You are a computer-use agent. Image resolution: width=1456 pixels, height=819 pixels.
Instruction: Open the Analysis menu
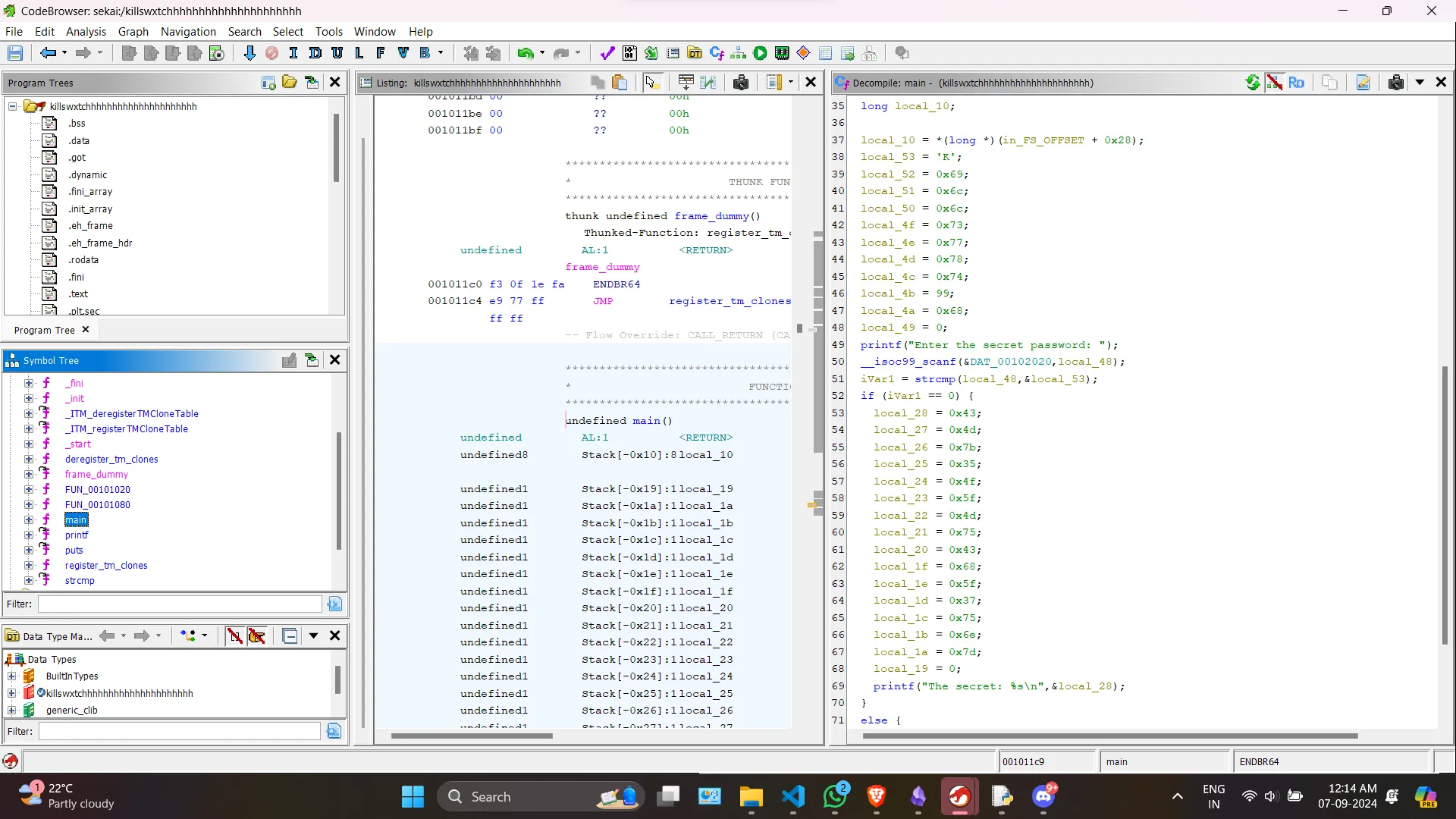[x=86, y=31]
